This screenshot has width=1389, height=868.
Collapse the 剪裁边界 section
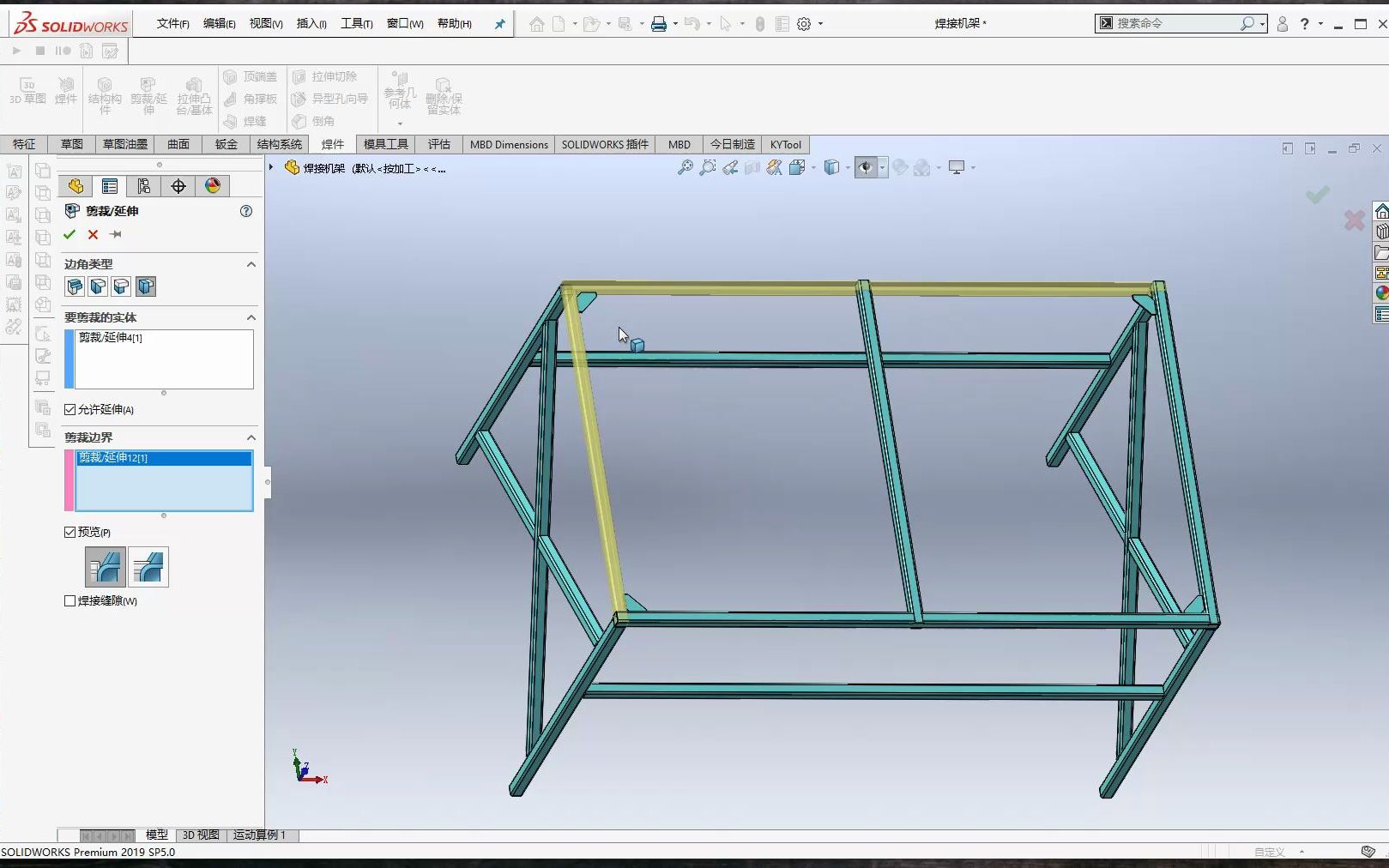point(251,437)
